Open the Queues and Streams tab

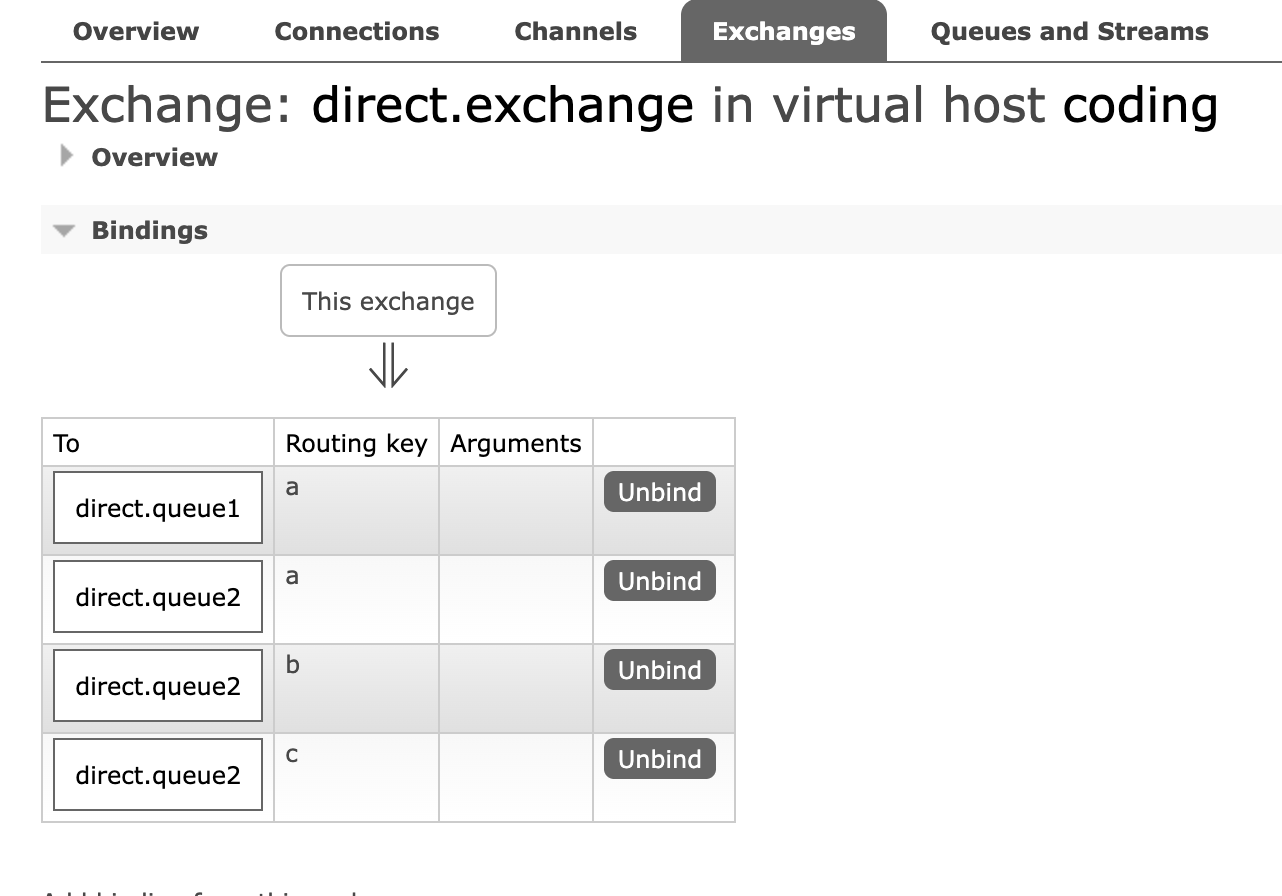pyautogui.click(x=1069, y=32)
